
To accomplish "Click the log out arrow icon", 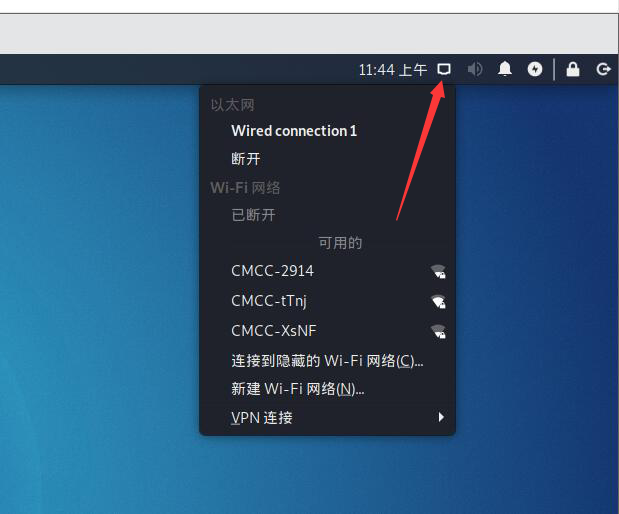I will [x=603, y=69].
